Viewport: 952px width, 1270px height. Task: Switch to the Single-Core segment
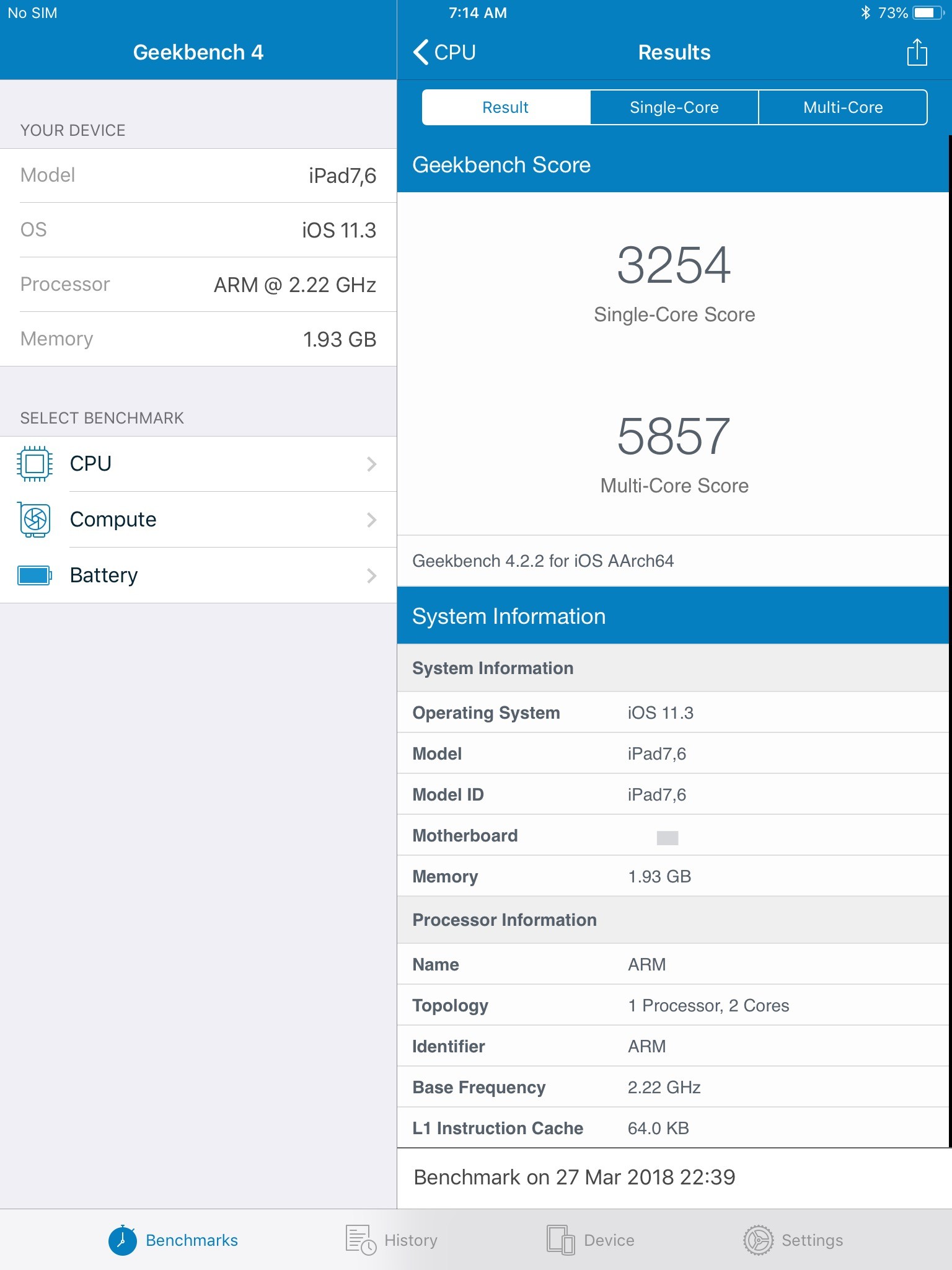(674, 107)
